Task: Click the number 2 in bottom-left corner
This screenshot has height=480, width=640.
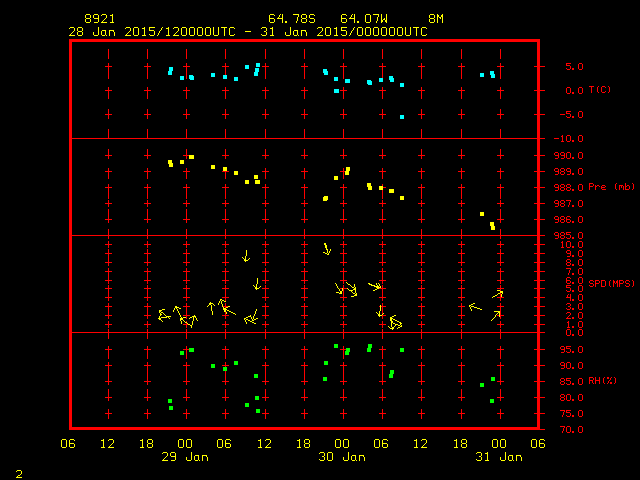Action: pos(18,472)
